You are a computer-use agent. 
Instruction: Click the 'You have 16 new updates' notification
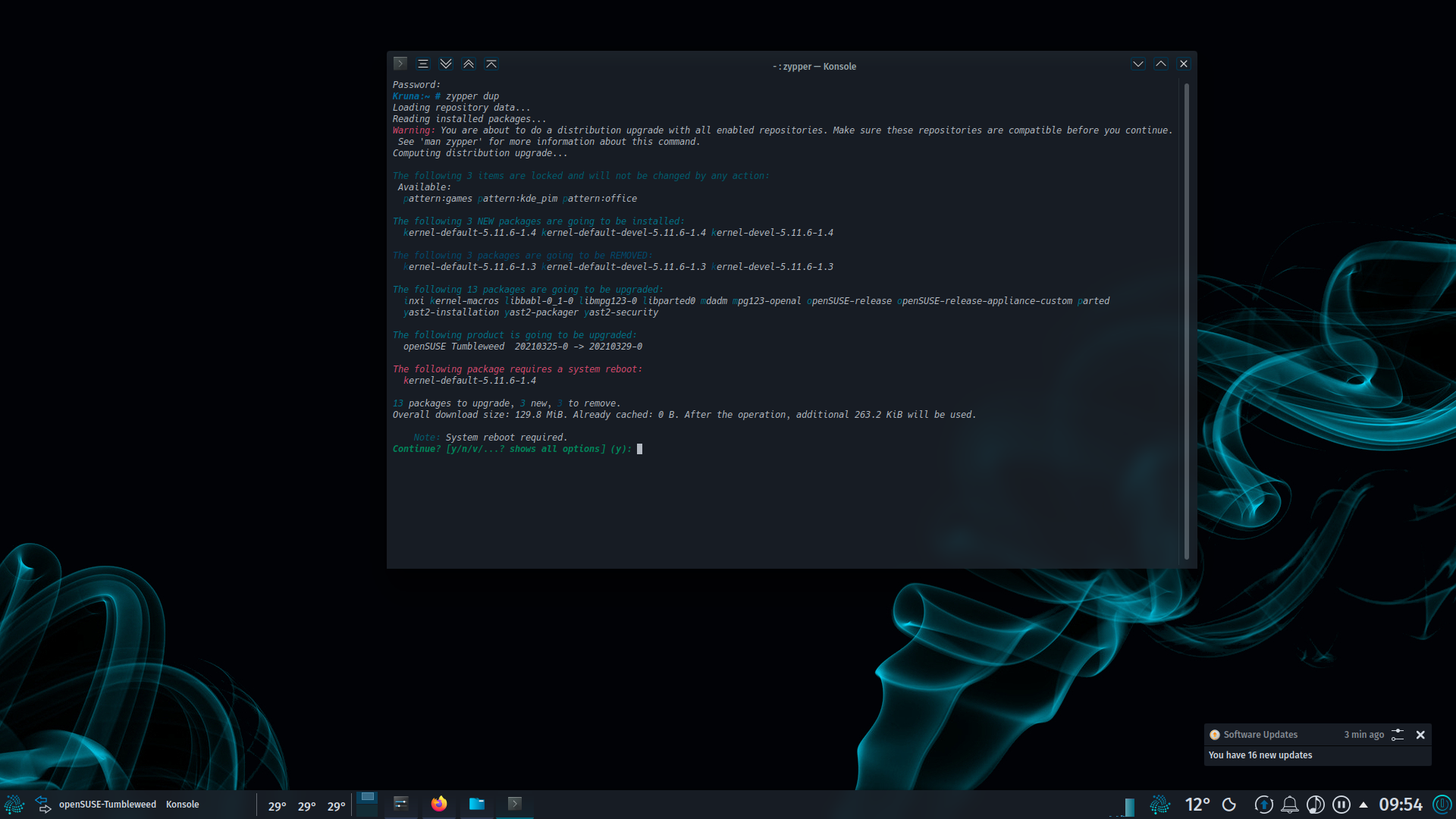coord(1260,755)
